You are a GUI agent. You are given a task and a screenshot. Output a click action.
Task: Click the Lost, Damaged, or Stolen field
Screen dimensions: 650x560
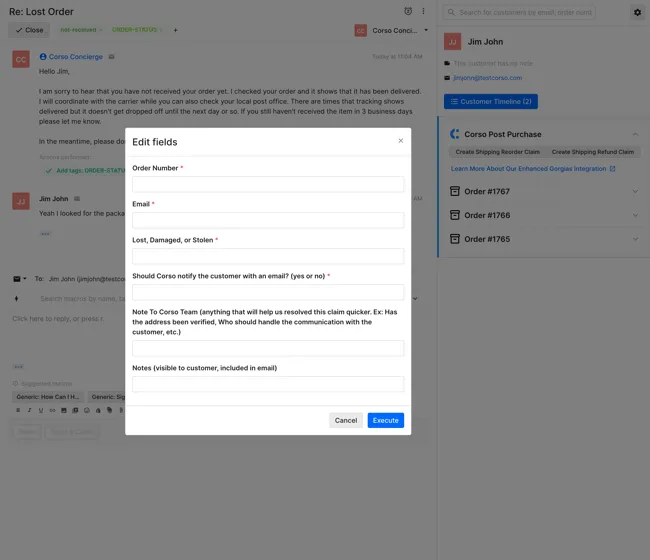tap(268, 257)
